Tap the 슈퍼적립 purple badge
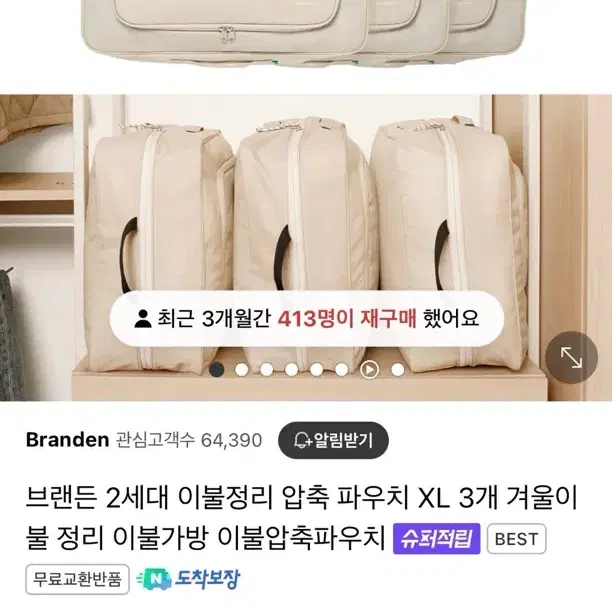612x612 pixels. coord(436,539)
